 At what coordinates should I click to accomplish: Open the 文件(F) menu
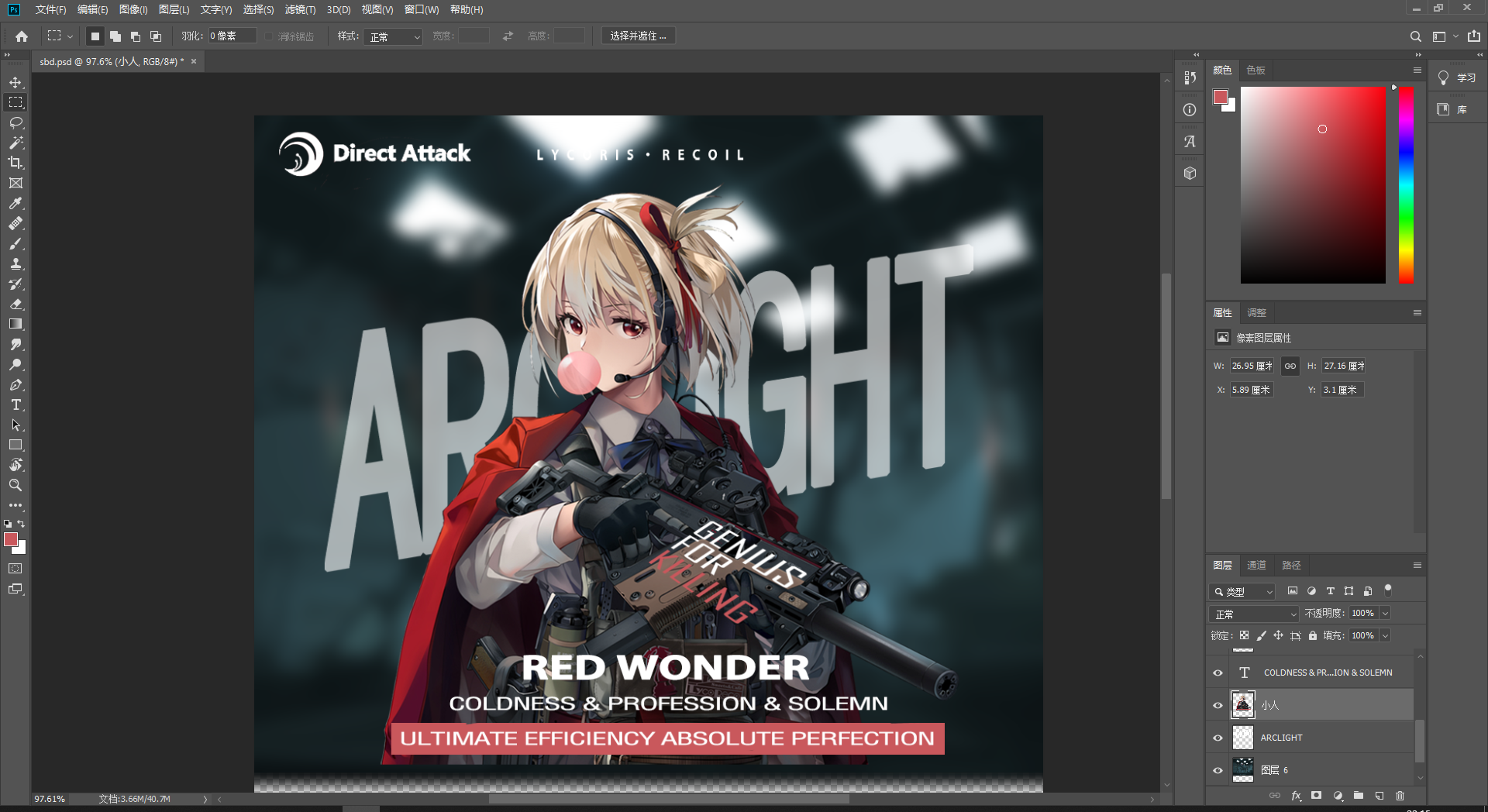click(50, 9)
